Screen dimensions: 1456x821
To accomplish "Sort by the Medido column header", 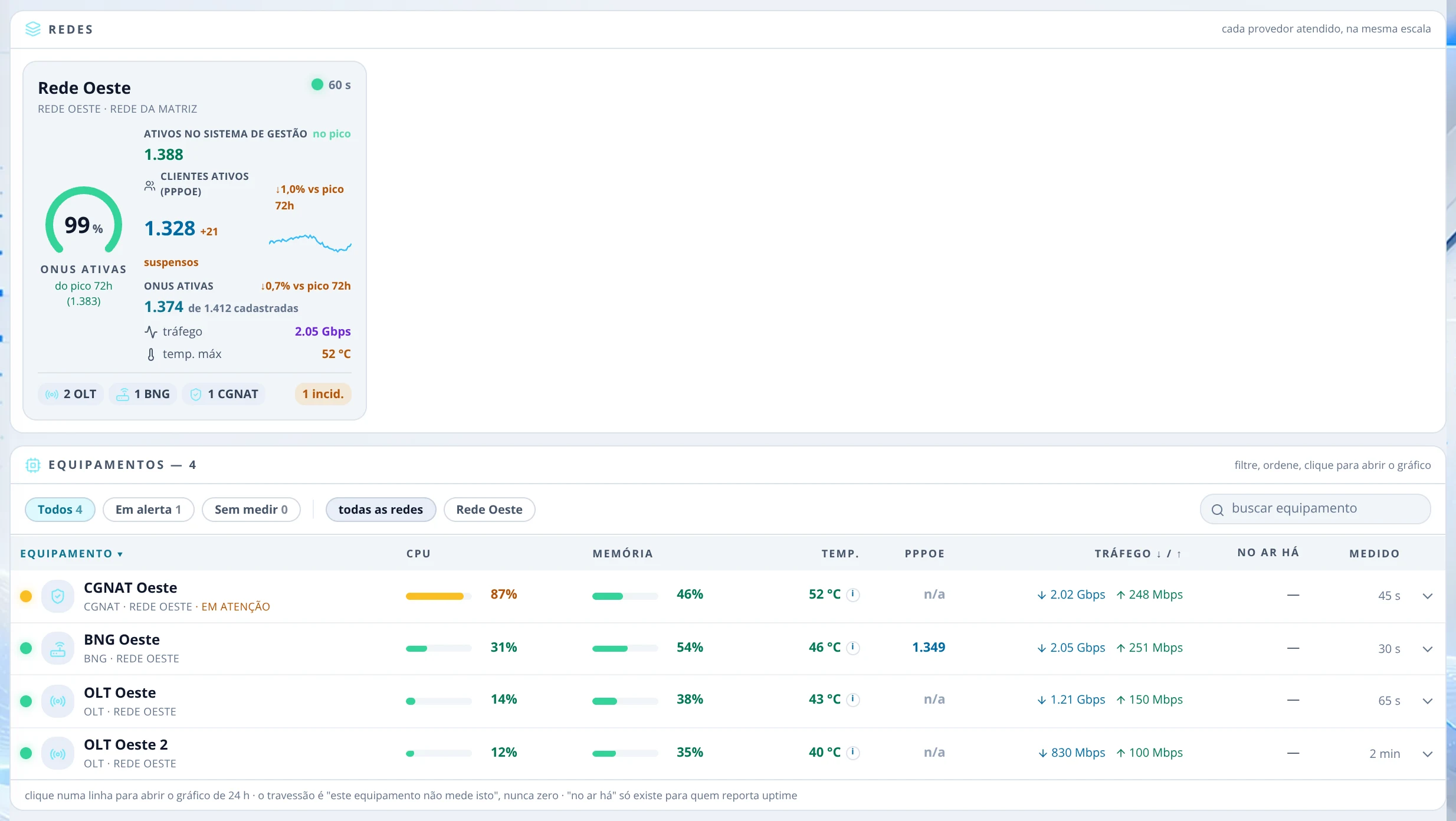I will 1375,554.
